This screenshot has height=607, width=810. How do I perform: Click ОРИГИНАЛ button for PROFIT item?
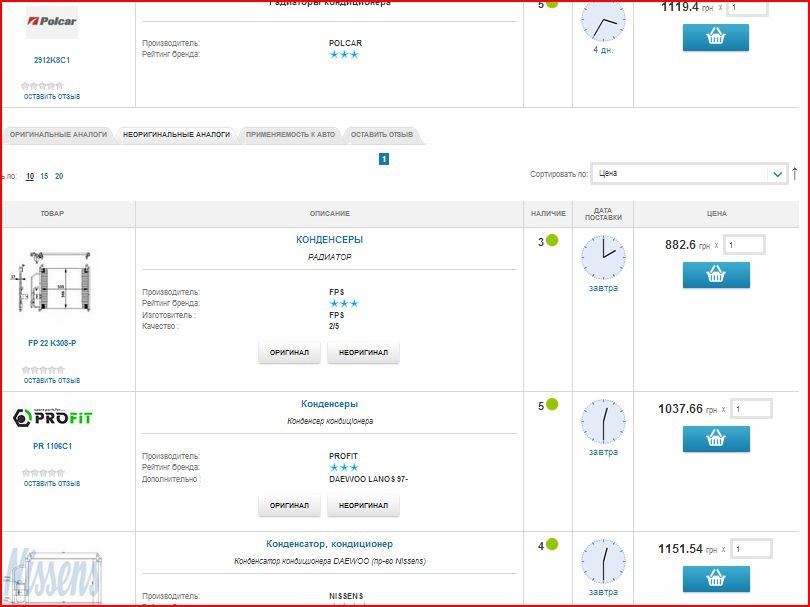289,505
